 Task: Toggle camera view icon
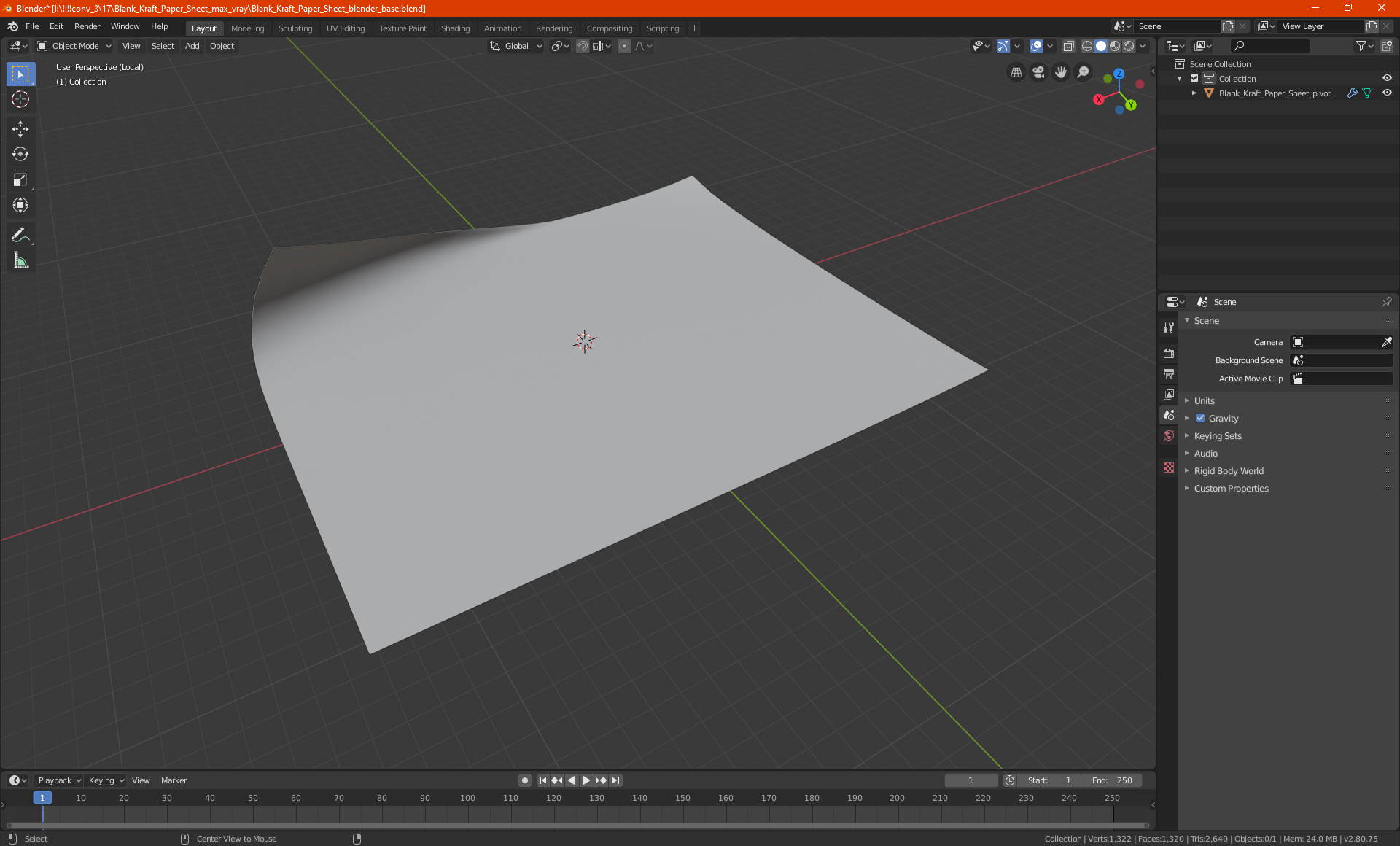pos(1038,72)
